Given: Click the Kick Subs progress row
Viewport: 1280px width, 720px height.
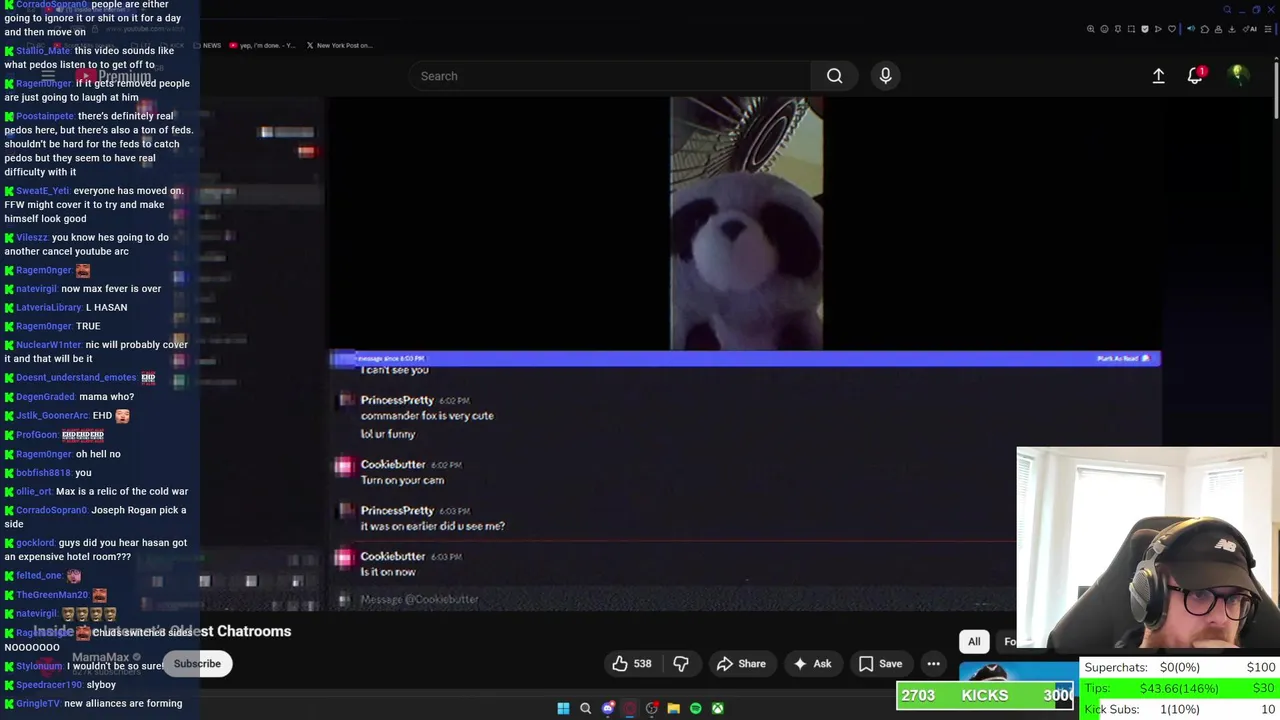Looking at the screenshot, I should (1179, 709).
